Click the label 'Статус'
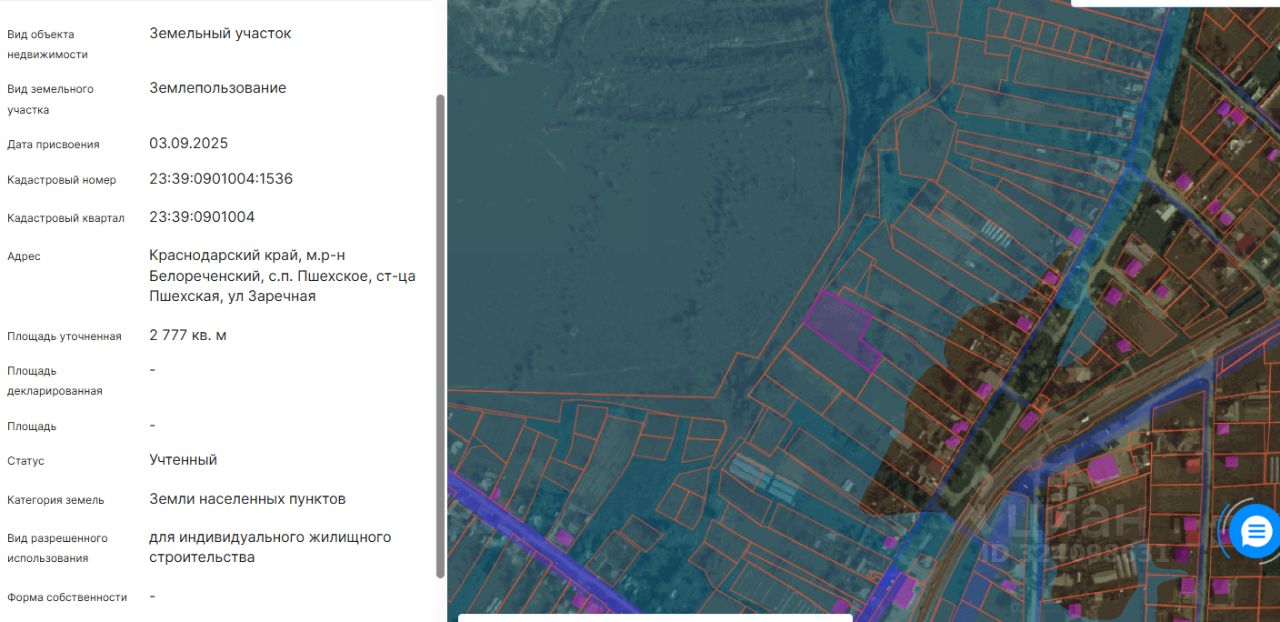This screenshot has width=1280, height=622. tap(25, 461)
